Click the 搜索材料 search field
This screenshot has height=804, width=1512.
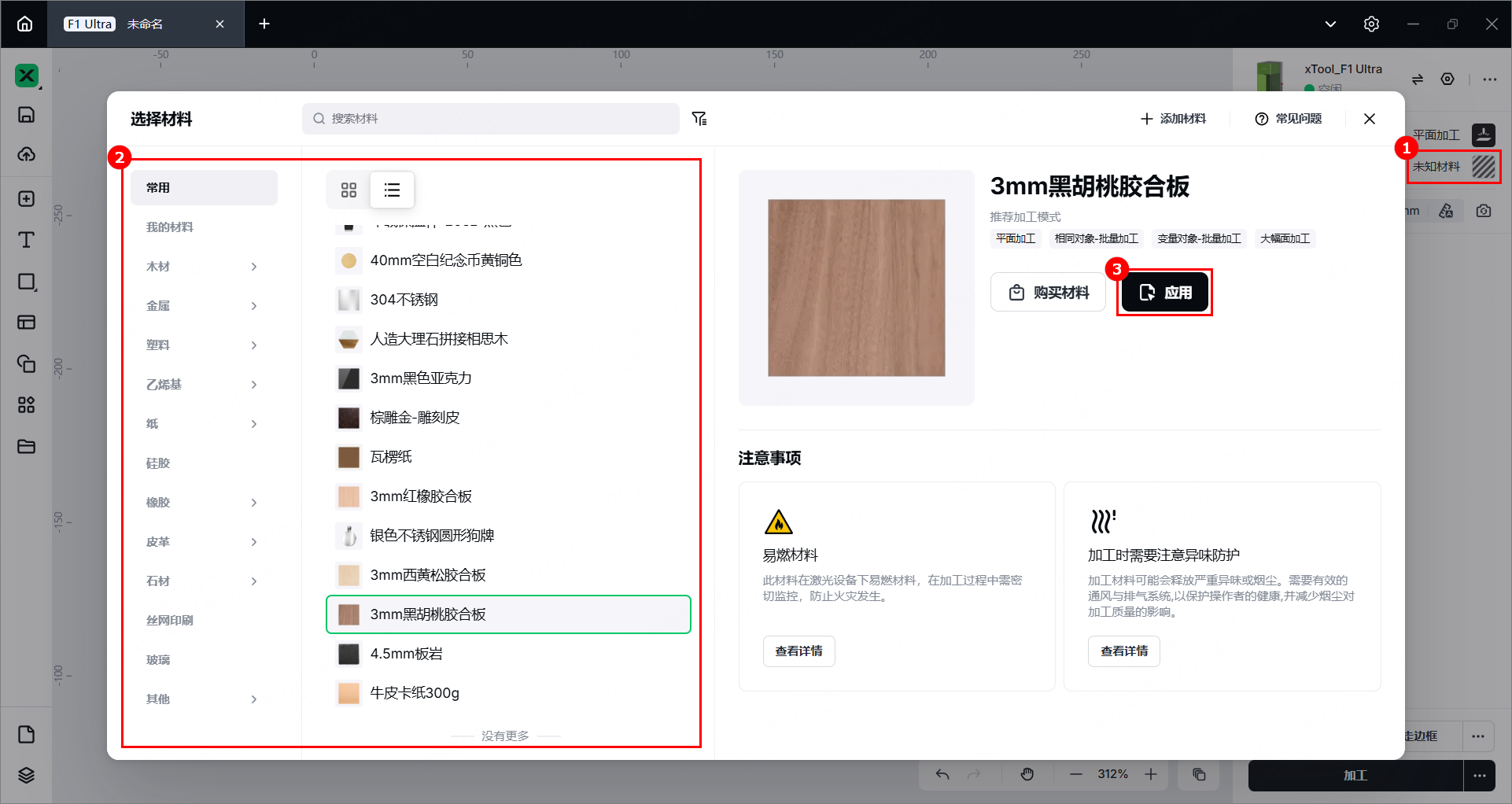(491, 119)
